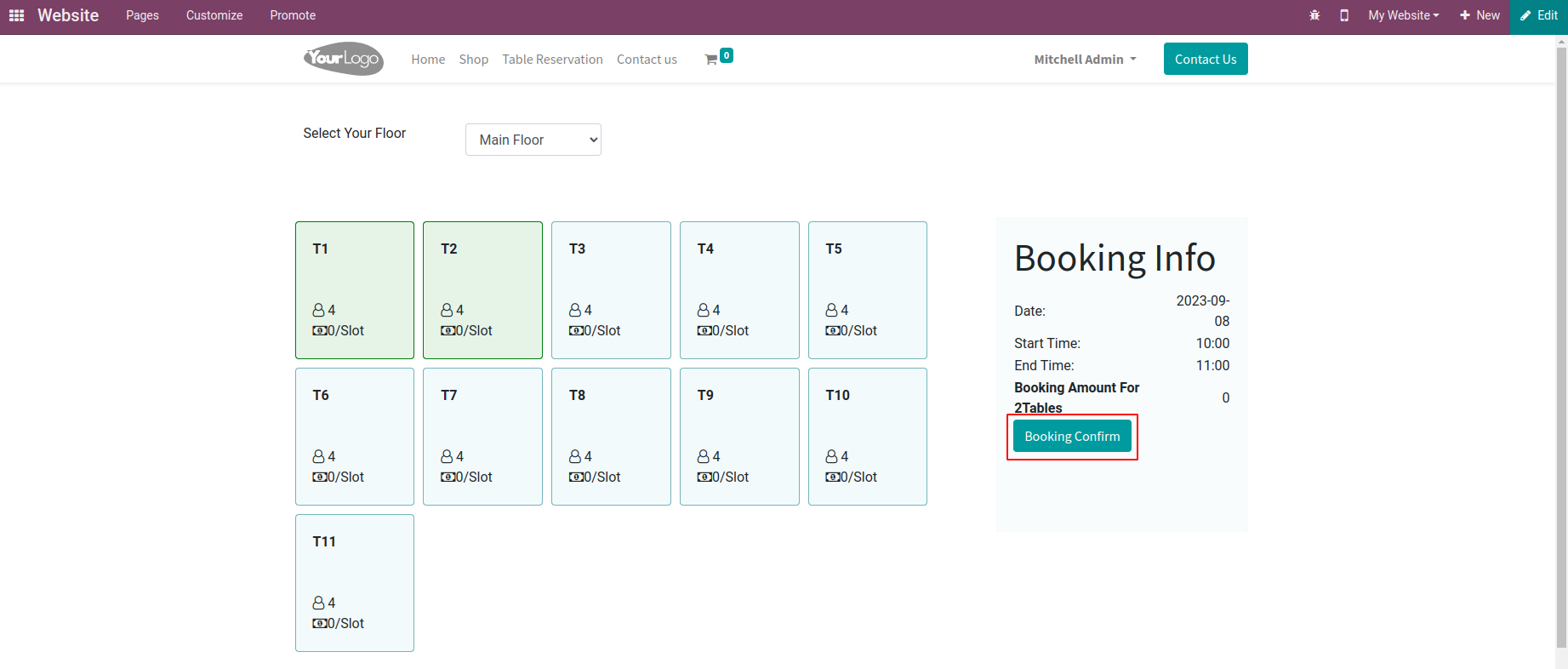This screenshot has width=1568, height=669.
Task: Open the Main Floor dropdown
Action: coord(533,140)
